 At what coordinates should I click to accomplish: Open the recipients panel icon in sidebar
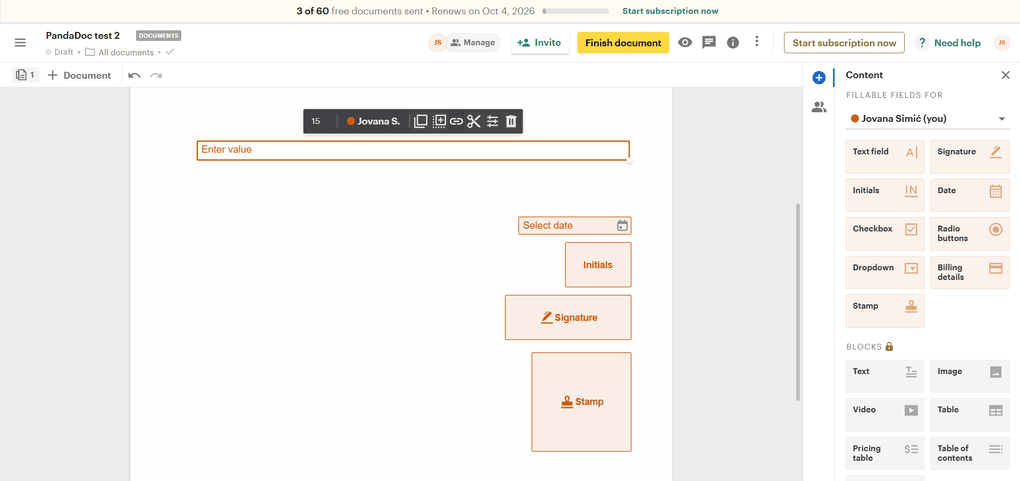click(x=819, y=107)
